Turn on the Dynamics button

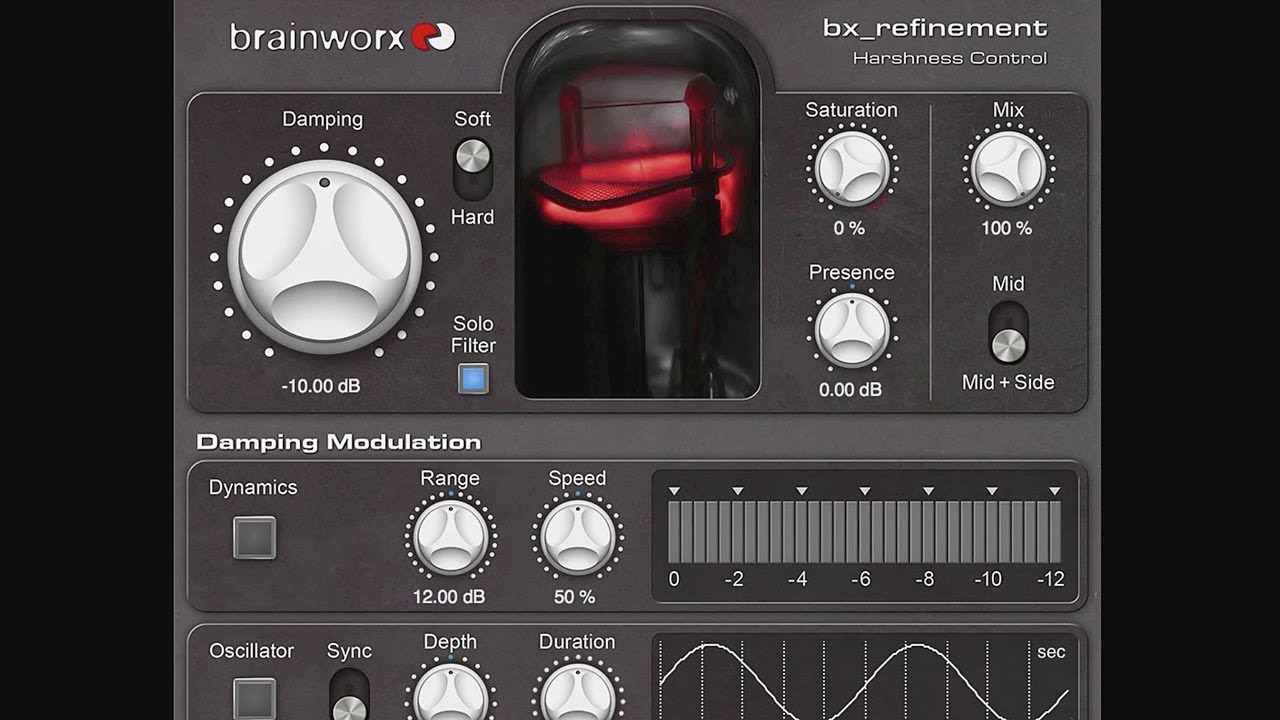(254, 538)
